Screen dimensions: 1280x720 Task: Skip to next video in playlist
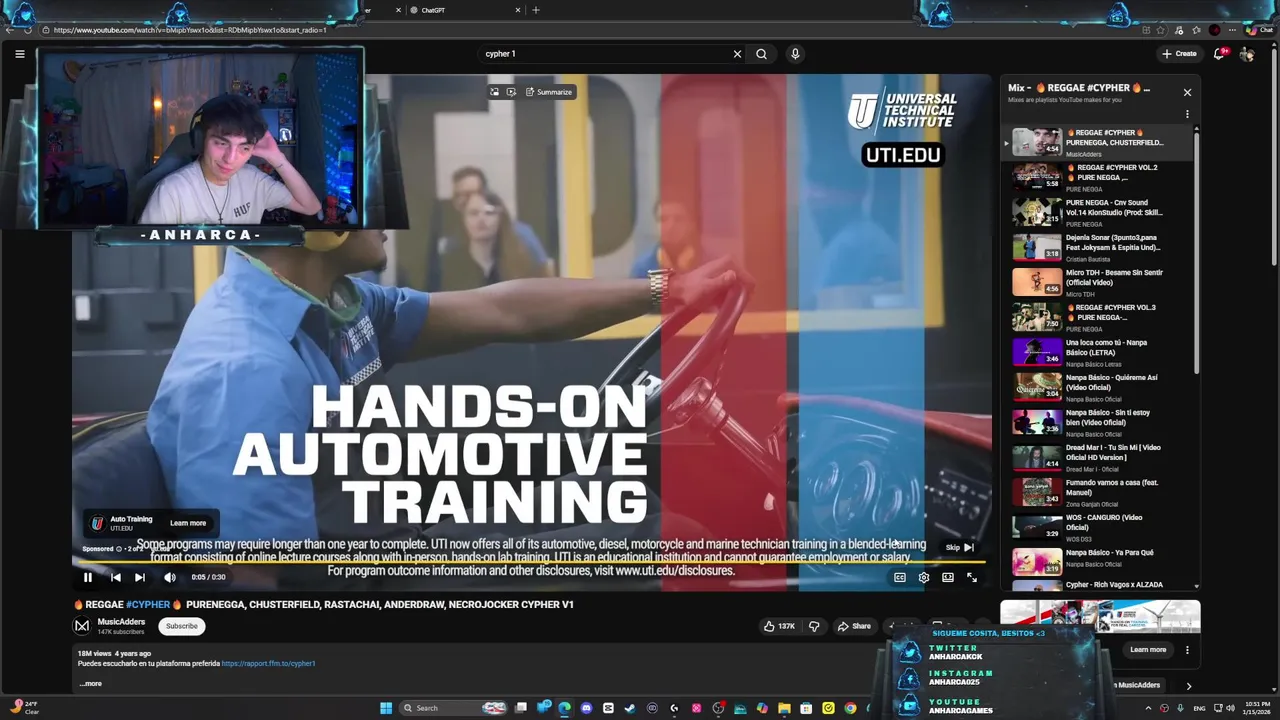(x=140, y=577)
